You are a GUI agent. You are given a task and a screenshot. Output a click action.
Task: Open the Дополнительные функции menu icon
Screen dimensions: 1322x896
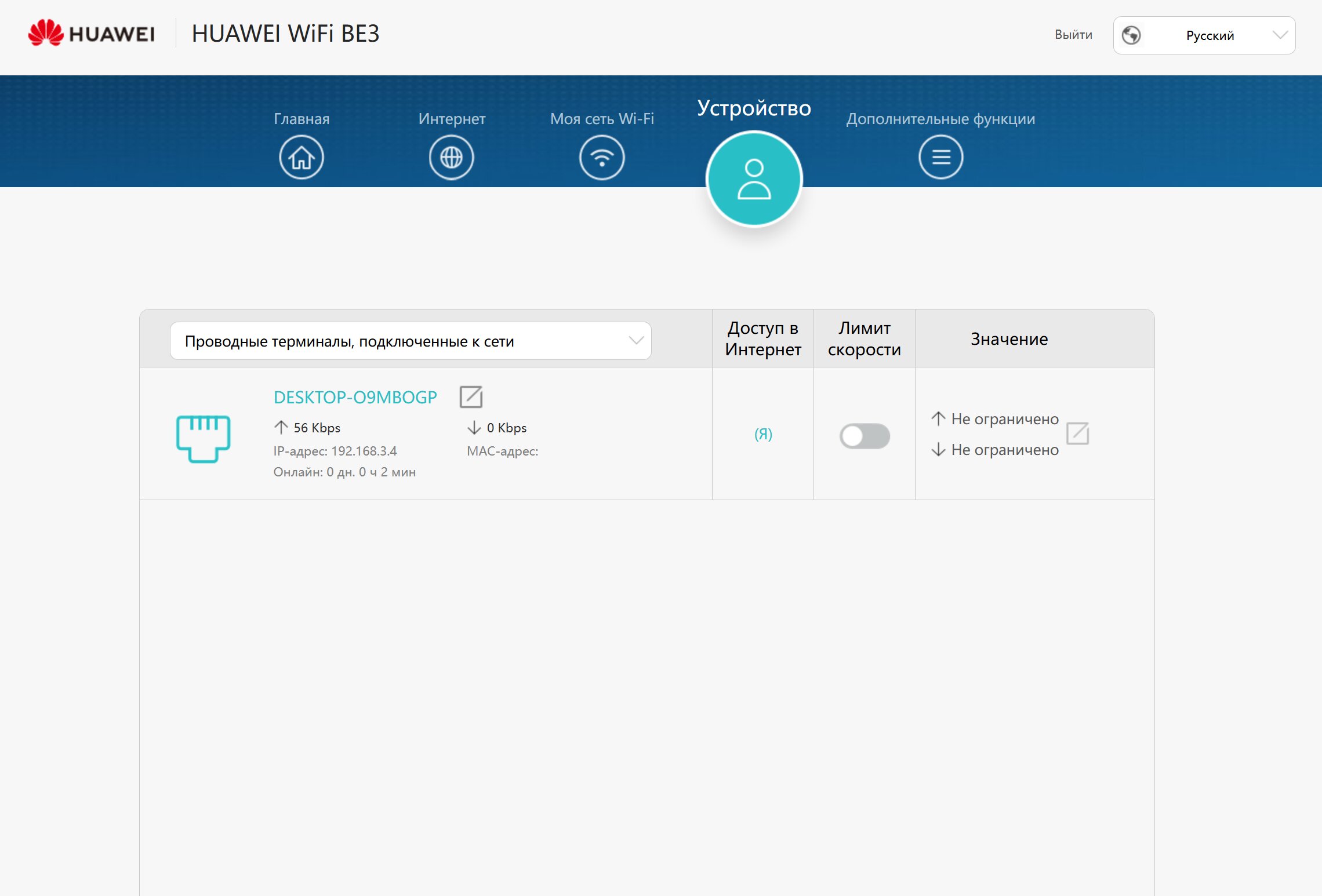941,157
